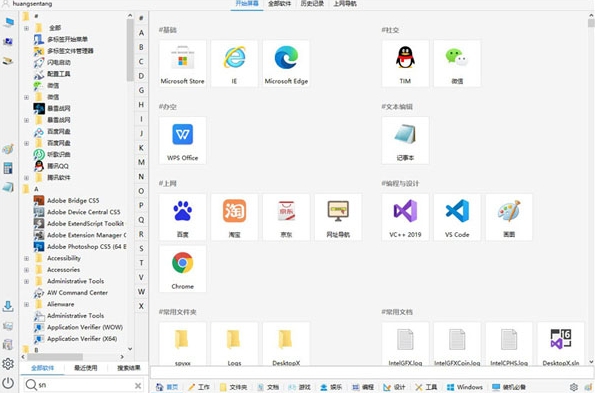Expand the 百度网盘 folder node
Screen dimensions: 595x393
coord(26,143)
